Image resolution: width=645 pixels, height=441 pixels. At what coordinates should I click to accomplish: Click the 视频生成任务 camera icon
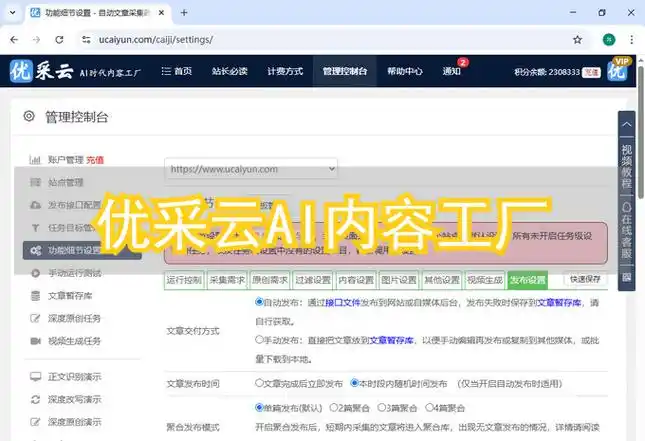click(35, 341)
